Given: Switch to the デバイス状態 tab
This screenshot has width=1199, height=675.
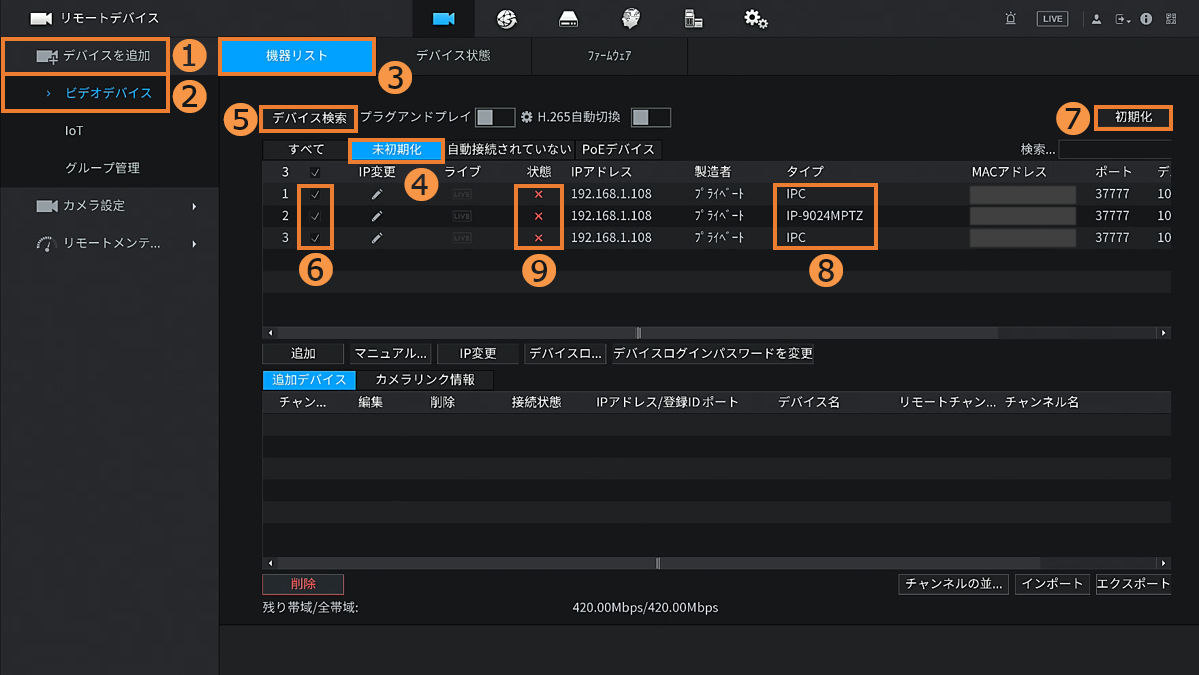Looking at the screenshot, I should click(x=453, y=56).
